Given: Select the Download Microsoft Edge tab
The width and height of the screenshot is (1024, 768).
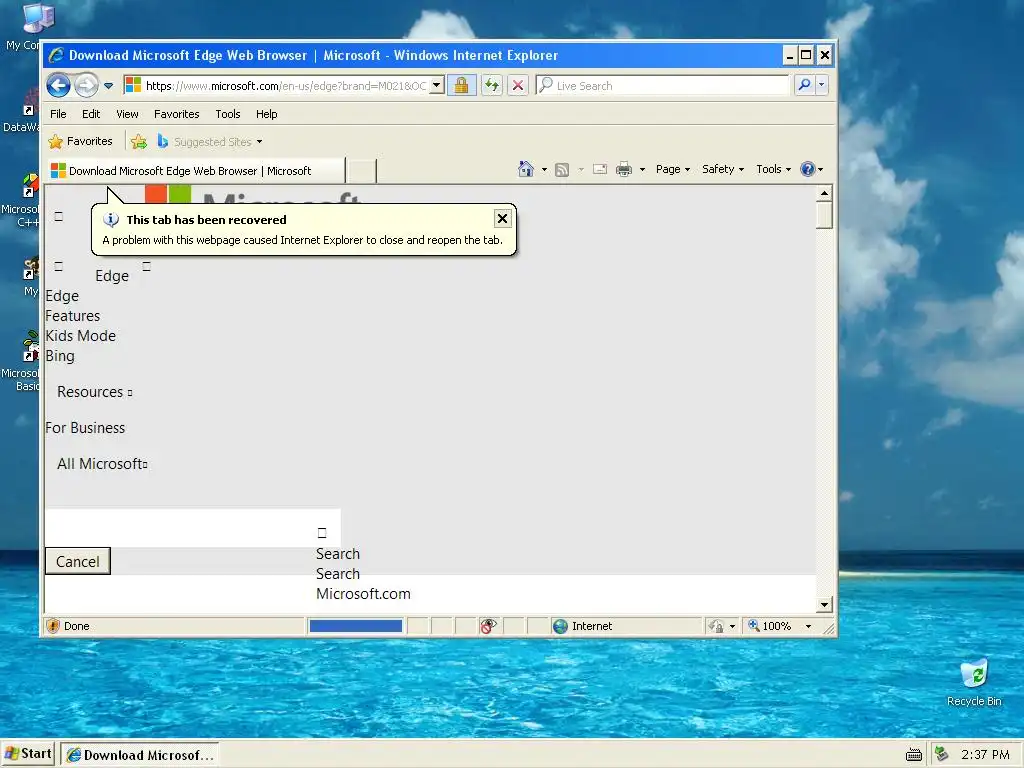Looking at the screenshot, I should [195, 170].
